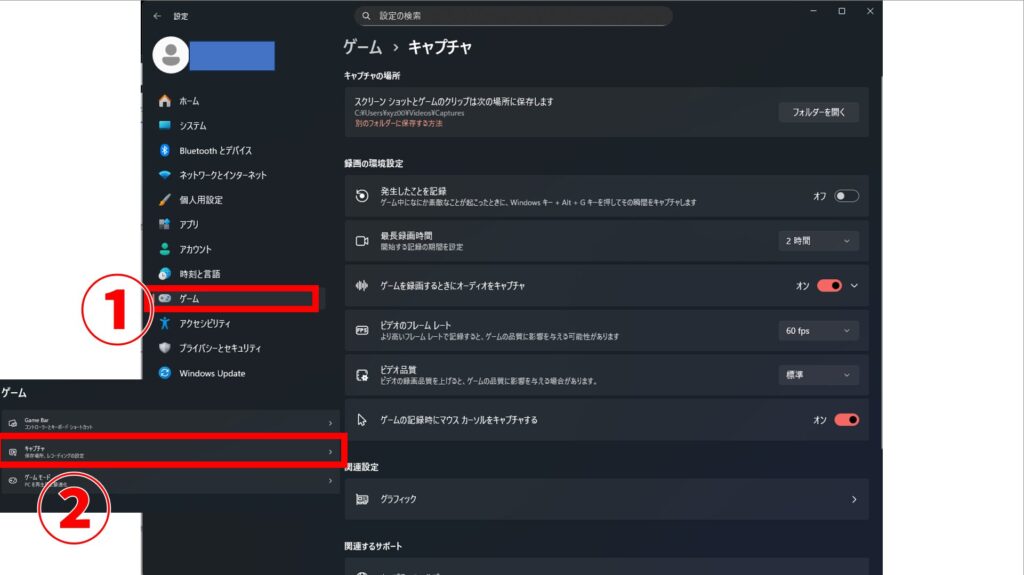Open the ビデオ品質 標準 dropdown
Screen dimensions: 1024x575
pyautogui.click(x=818, y=375)
